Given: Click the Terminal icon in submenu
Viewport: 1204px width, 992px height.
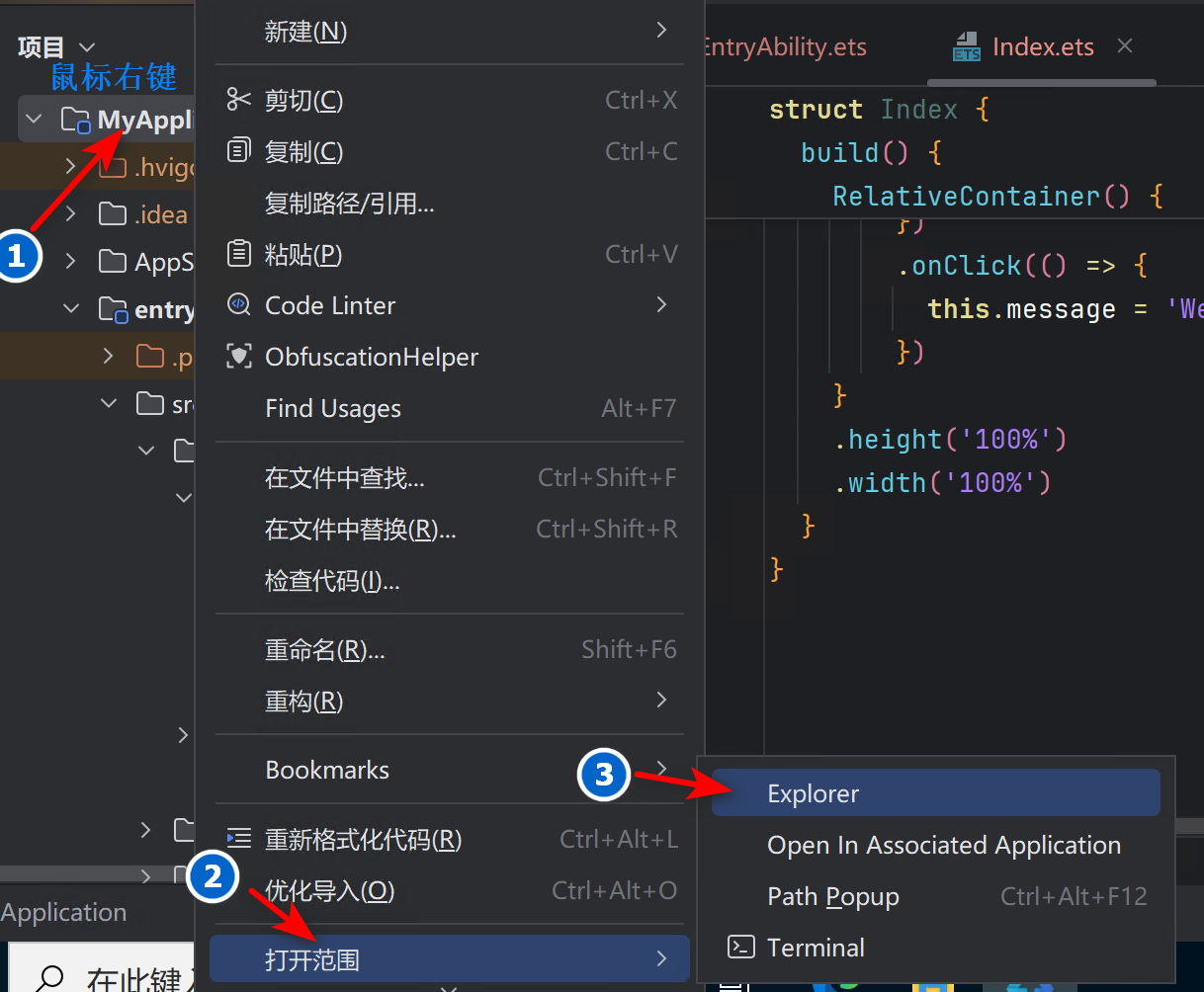Looking at the screenshot, I should [x=741, y=948].
